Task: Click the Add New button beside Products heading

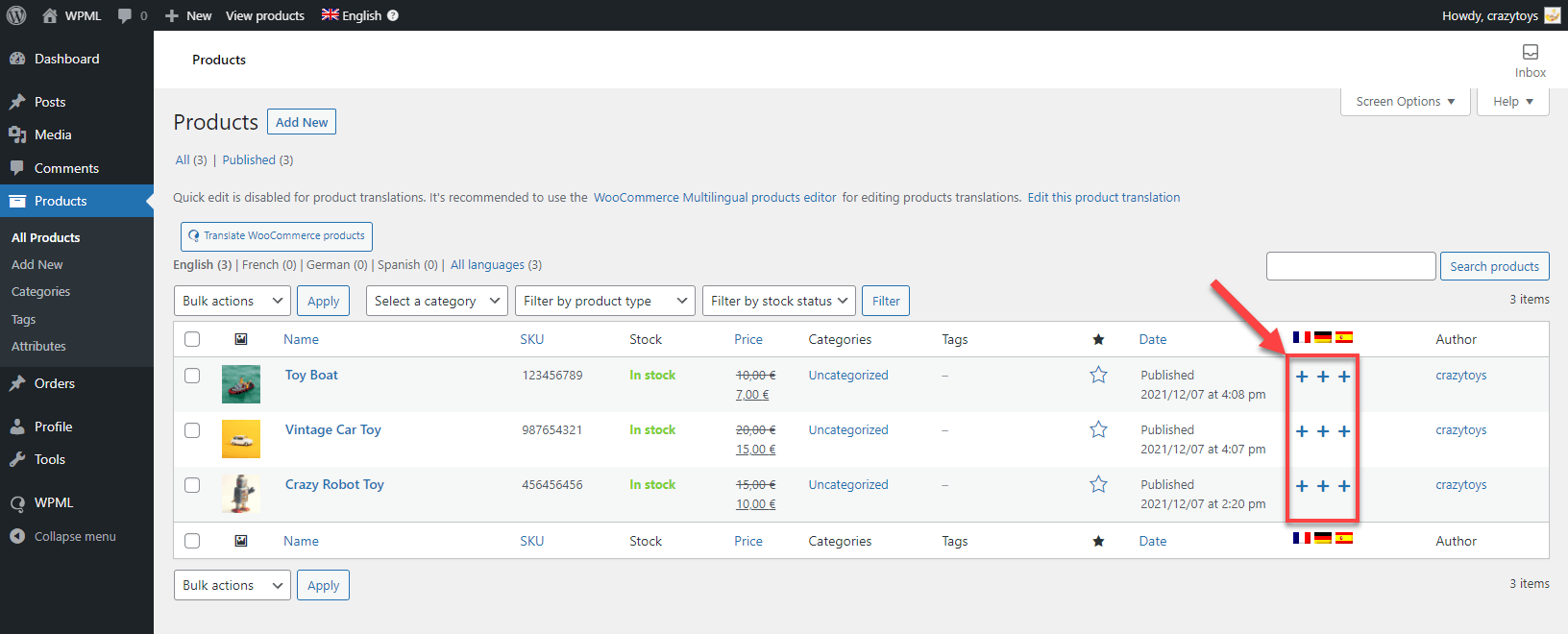Action: tap(302, 122)
